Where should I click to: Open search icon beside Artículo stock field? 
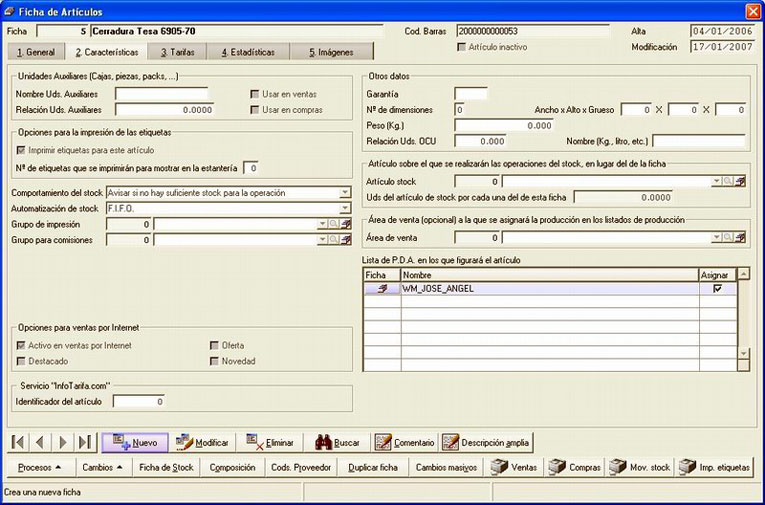coord(727,182)
